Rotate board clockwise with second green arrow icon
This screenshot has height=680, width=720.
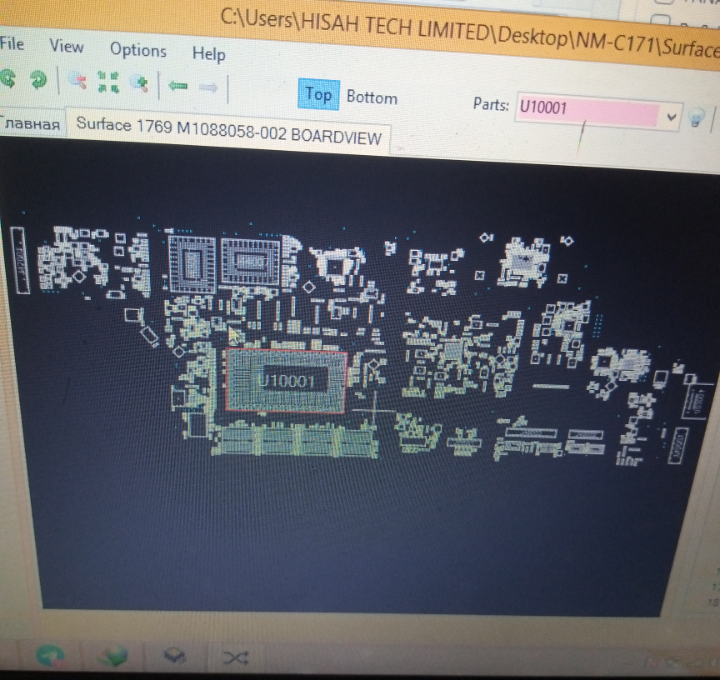pyautogui.click(x=38, y=80)
